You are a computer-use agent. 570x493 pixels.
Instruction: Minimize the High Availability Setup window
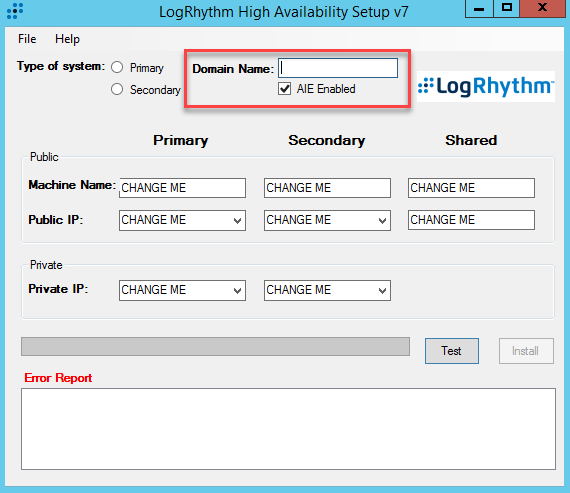coord(479,8)
